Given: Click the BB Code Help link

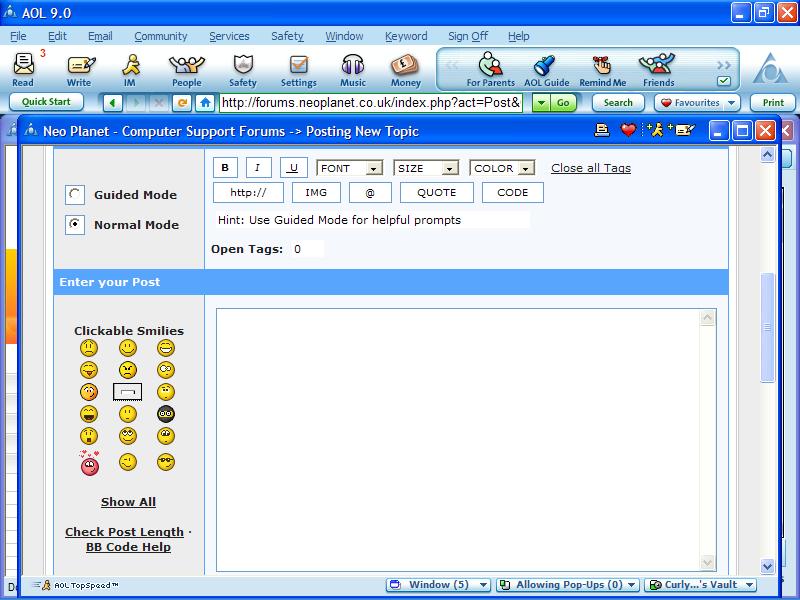Looking at the screenshot, I should 129,547.
